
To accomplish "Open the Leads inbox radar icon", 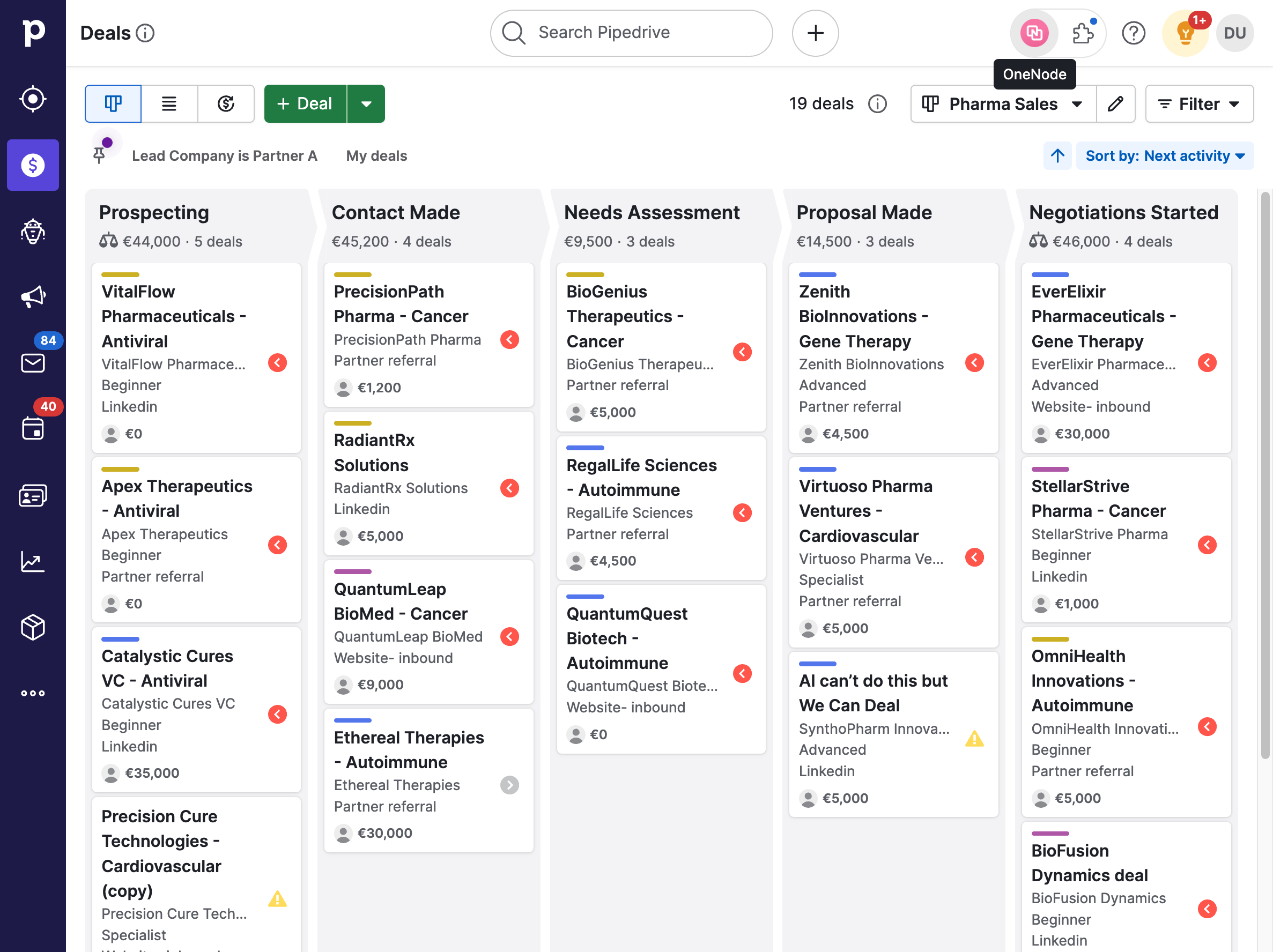I will point(33,99).
